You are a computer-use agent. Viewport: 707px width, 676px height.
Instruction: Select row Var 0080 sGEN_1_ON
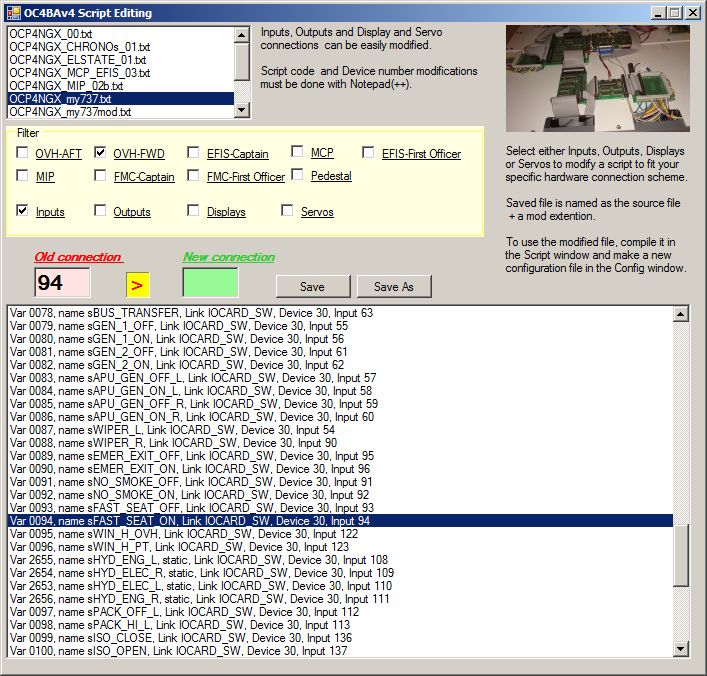[x=340, y=339]
